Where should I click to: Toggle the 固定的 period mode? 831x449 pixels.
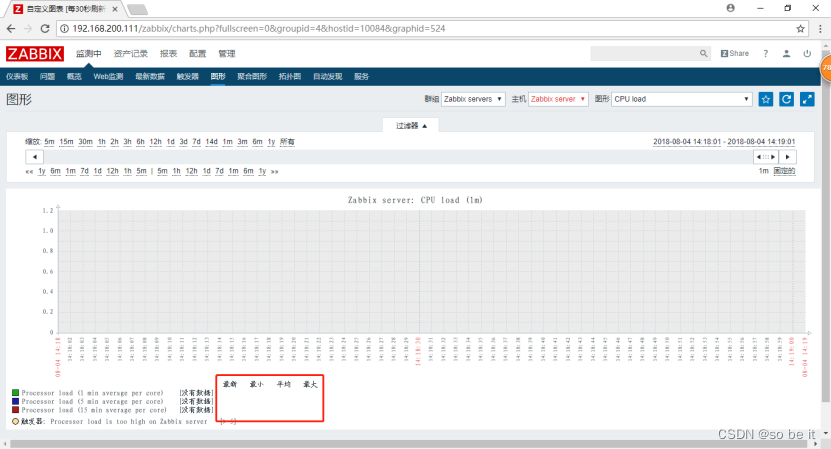[784, 171]
